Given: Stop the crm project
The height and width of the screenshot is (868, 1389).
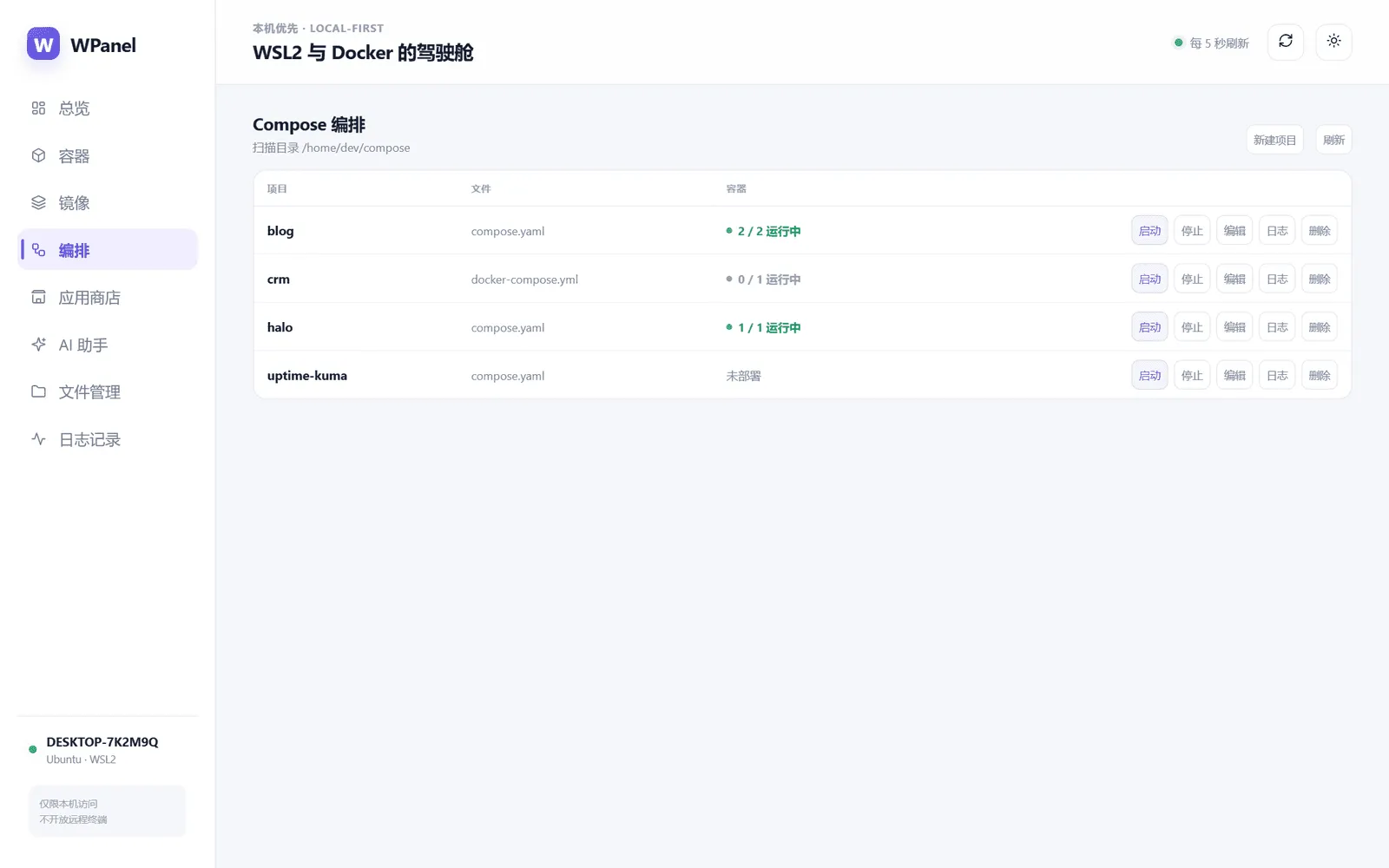Looking at the screenshot, I should pos(1192,279).
